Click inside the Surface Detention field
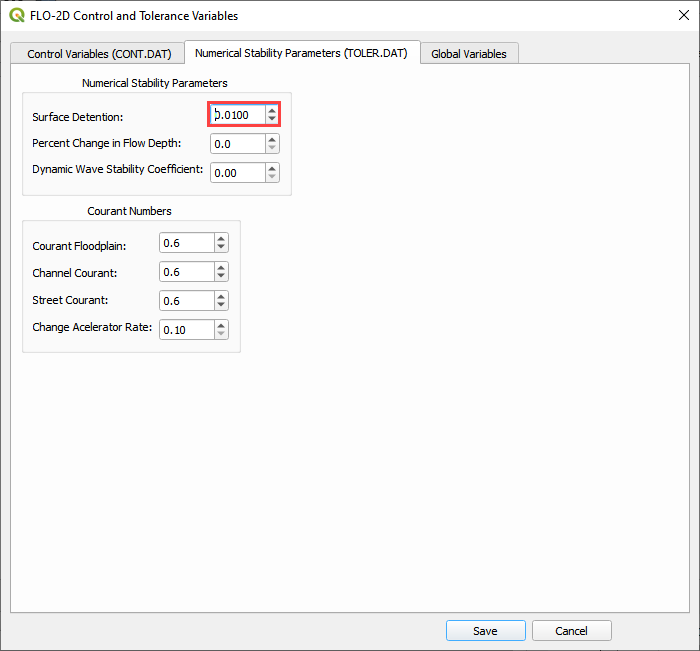Image resolution: width=700 pixels, height=651 pixels. click(x=238, y=115)
